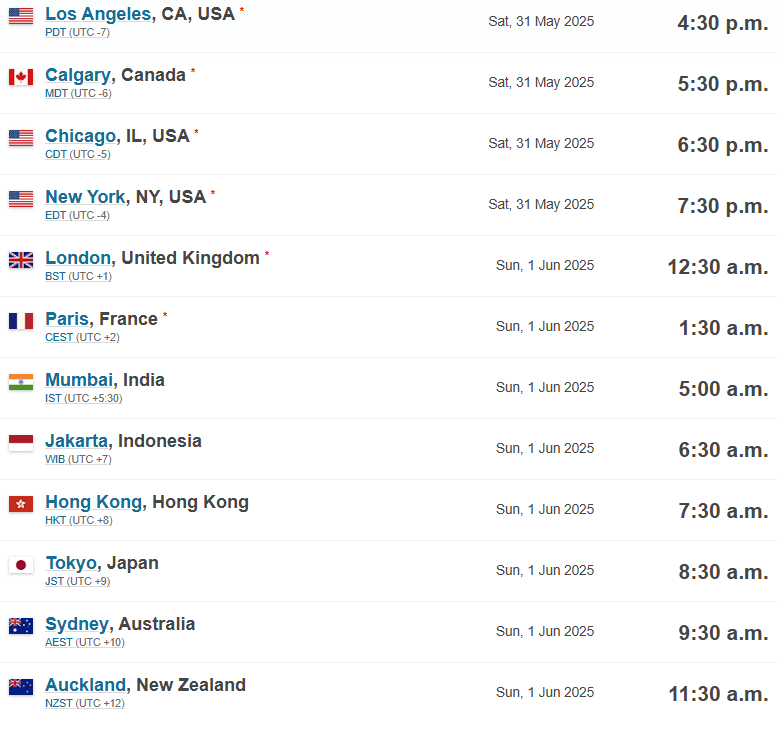Viewport: 778px width, 729px height.
Task: Click the Australian flag beside Sydney
Action: tap(21, 626)
